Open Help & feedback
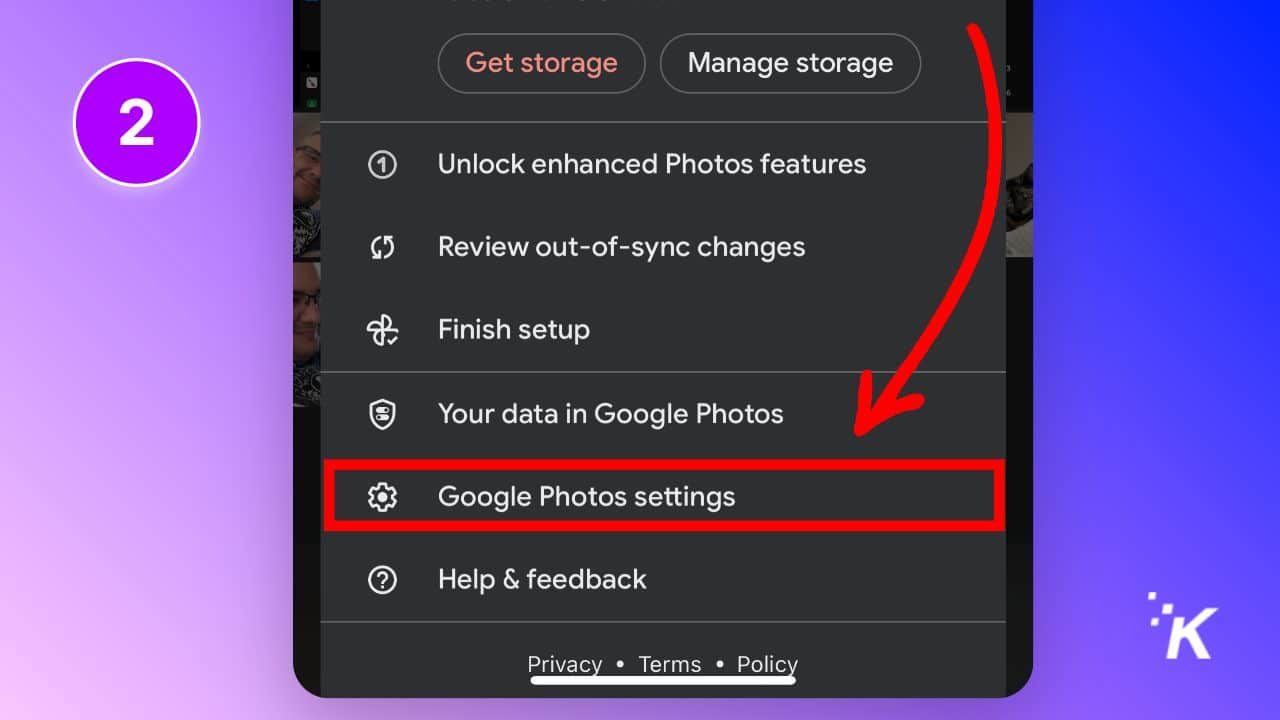Image resolution: width=1280 pixels, height=720 pixels. [542, 579]
